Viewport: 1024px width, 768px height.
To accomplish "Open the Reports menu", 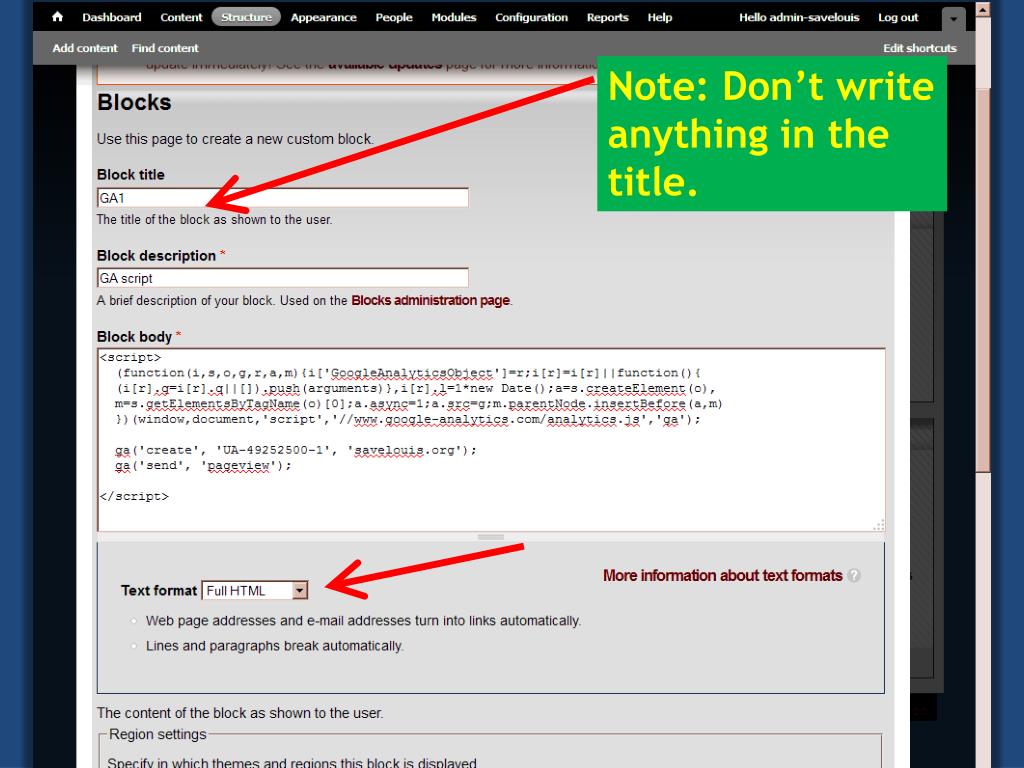I will click(607, 18).
